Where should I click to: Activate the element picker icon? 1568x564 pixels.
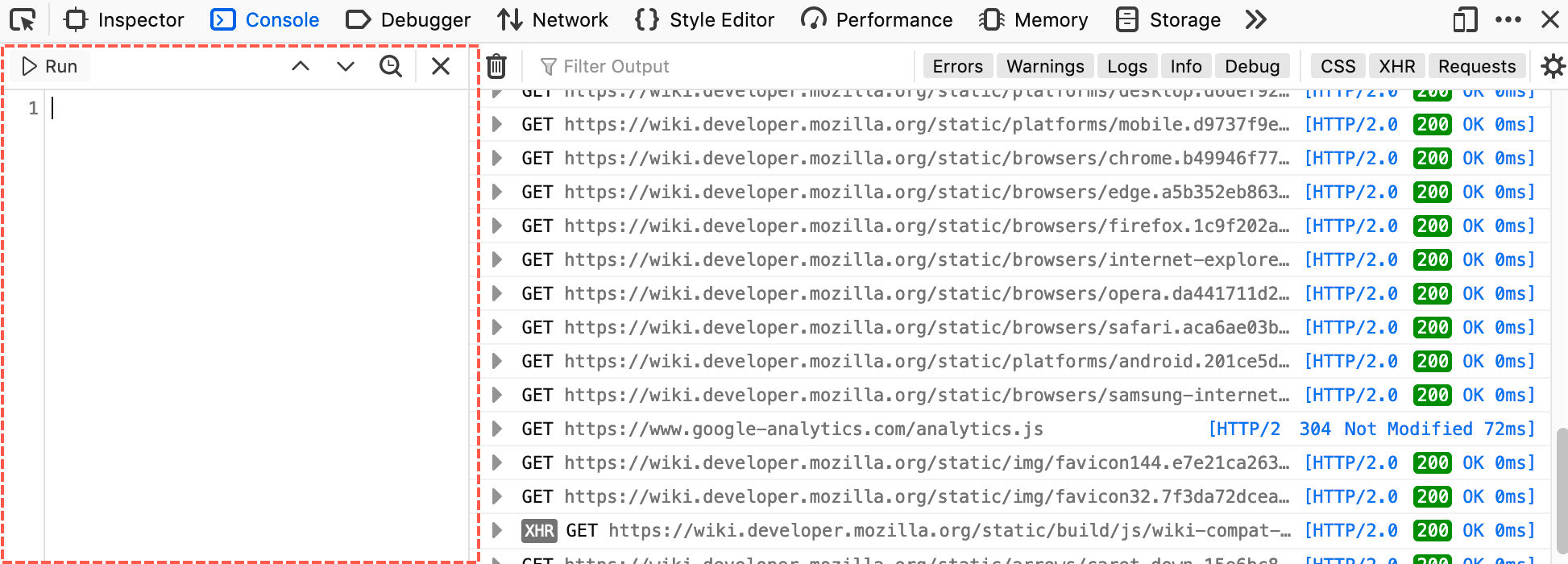(x=23, y=19)
